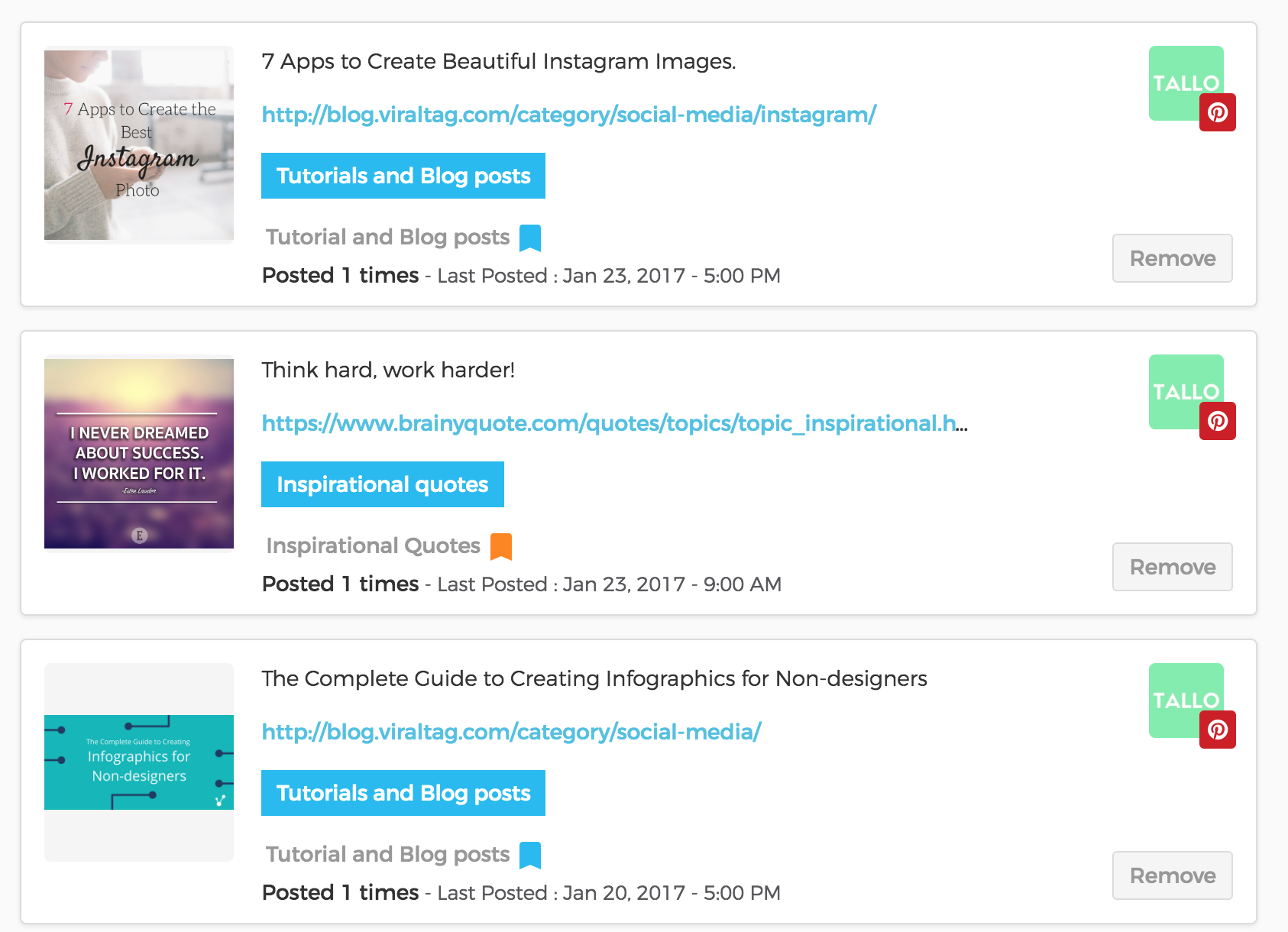Click the Pinterest icon on the Infographics post
This screenshot has height=932, width=1288.
1217,730
